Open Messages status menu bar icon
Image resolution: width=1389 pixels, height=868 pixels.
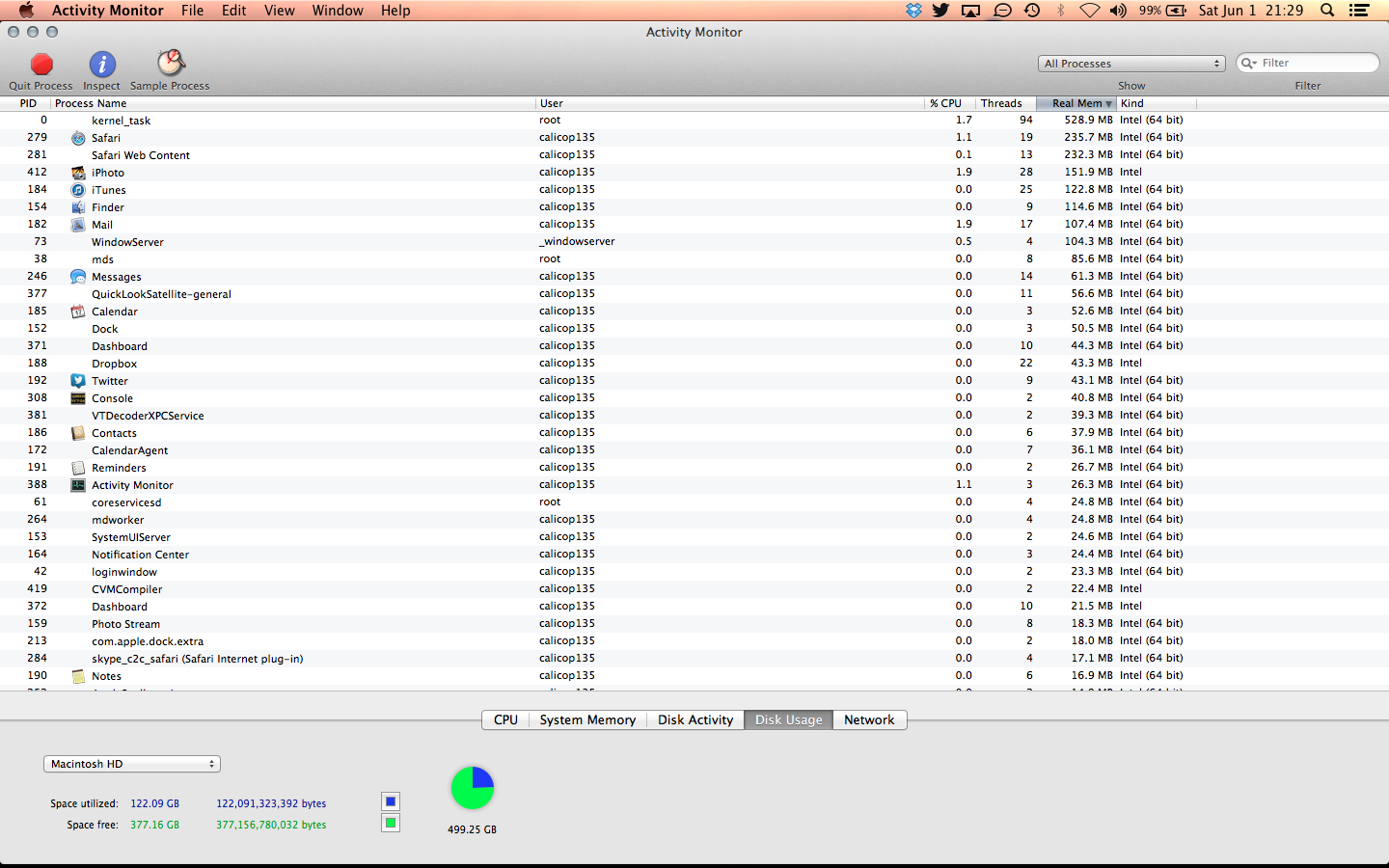1002,11
